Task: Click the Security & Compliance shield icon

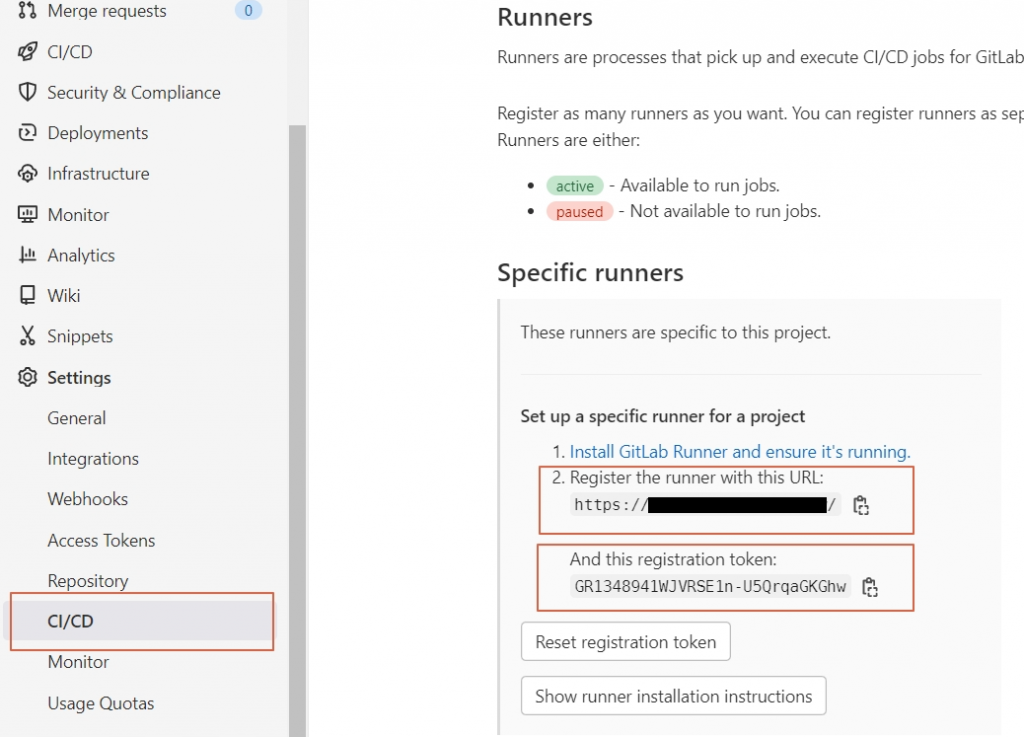Action: point(27,92)
